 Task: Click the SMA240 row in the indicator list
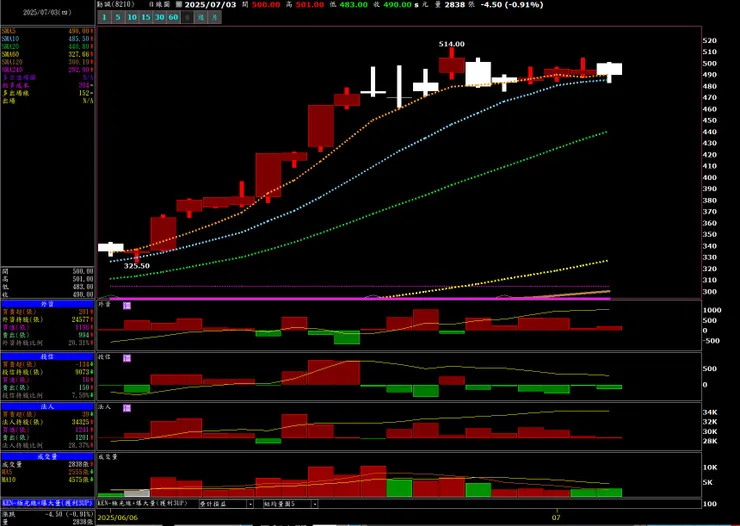point(47,70)
